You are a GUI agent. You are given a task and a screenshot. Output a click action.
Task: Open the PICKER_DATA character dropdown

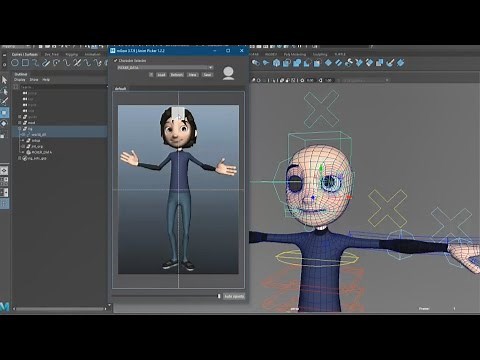[x=165, y=67]
